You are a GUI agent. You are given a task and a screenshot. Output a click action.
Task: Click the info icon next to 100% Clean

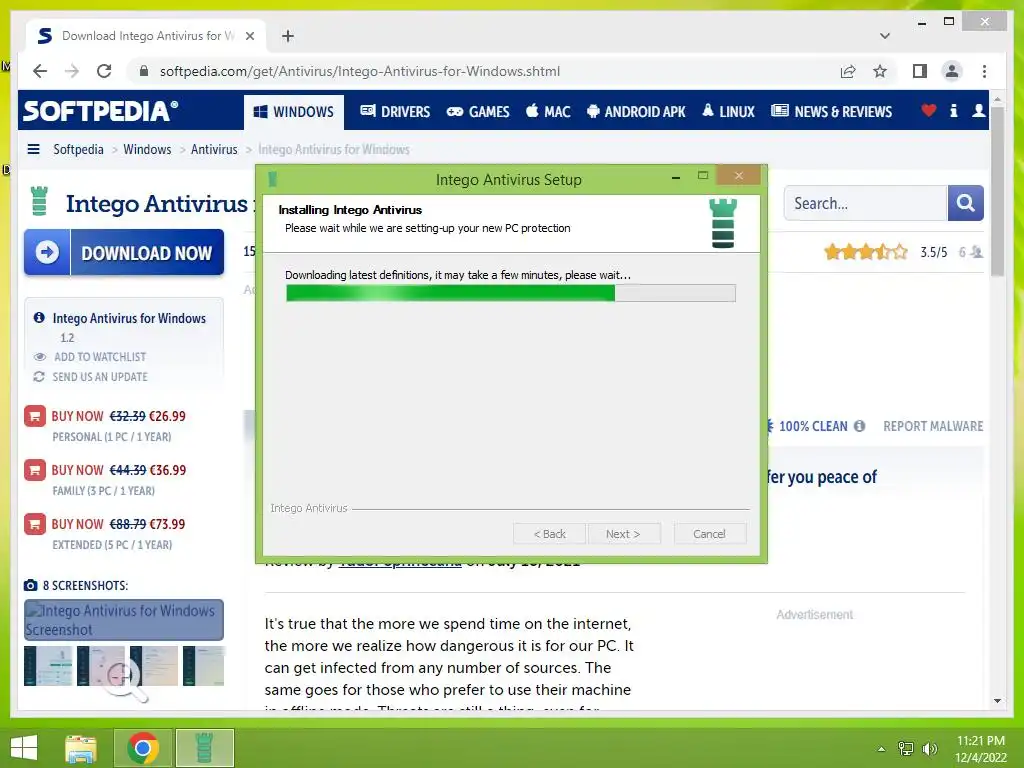(859, 426)
